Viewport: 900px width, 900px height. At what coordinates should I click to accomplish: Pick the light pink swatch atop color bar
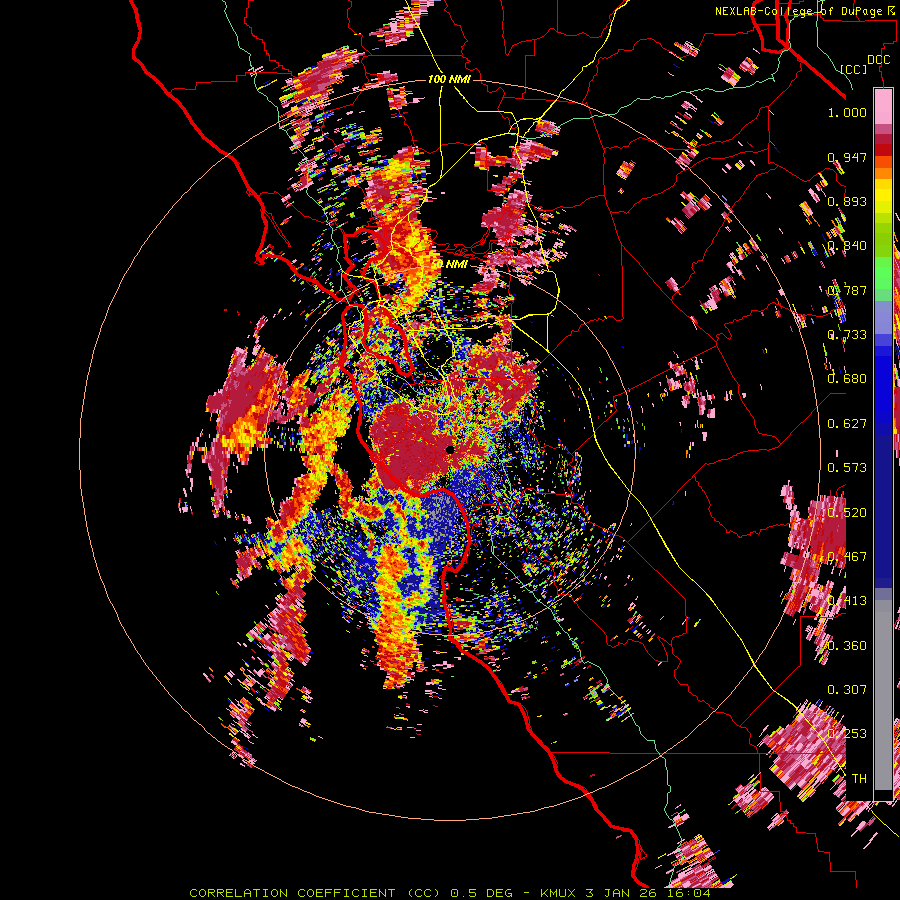coord(883,106)
